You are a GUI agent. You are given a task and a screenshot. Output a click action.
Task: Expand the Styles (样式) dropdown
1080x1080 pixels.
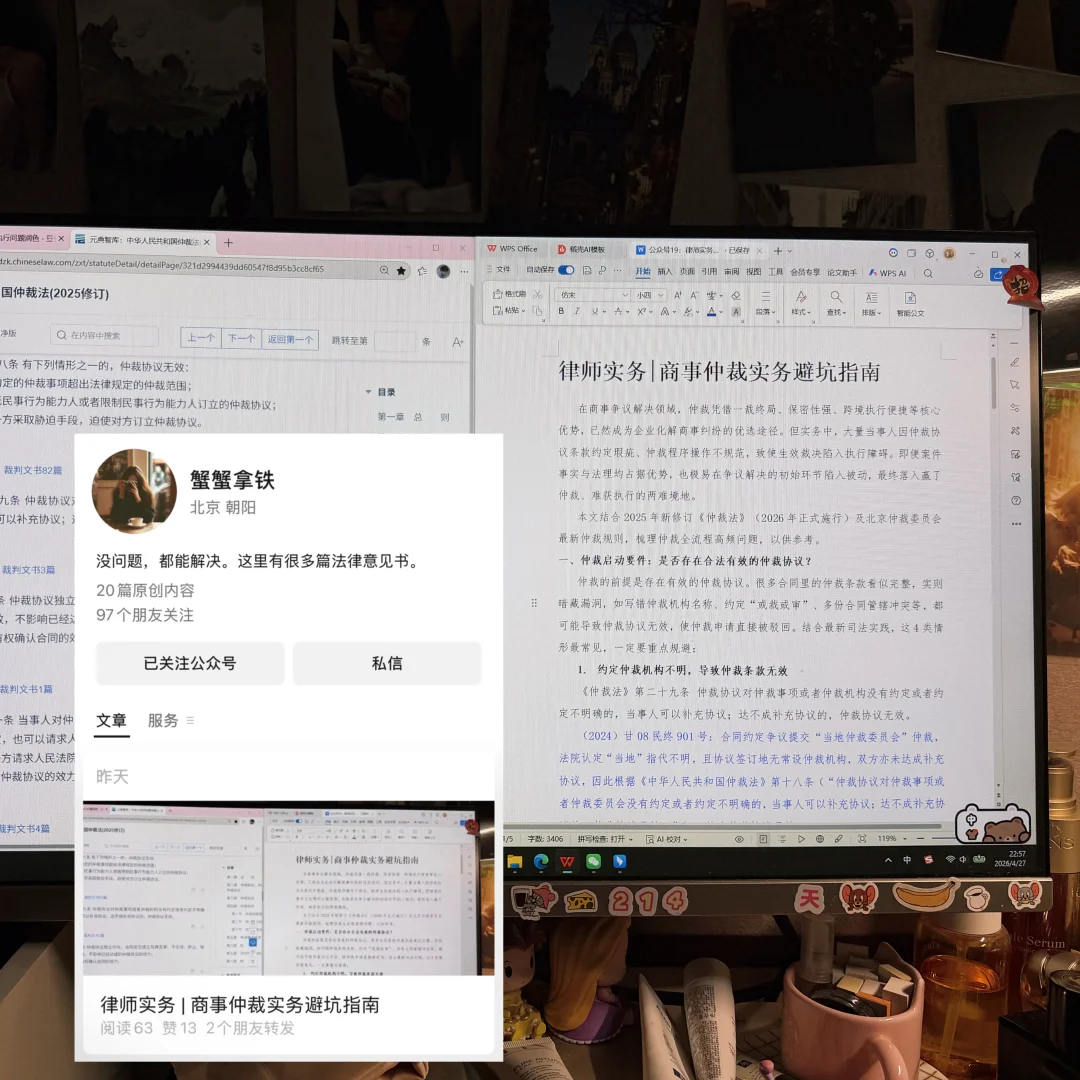[800, 312]
